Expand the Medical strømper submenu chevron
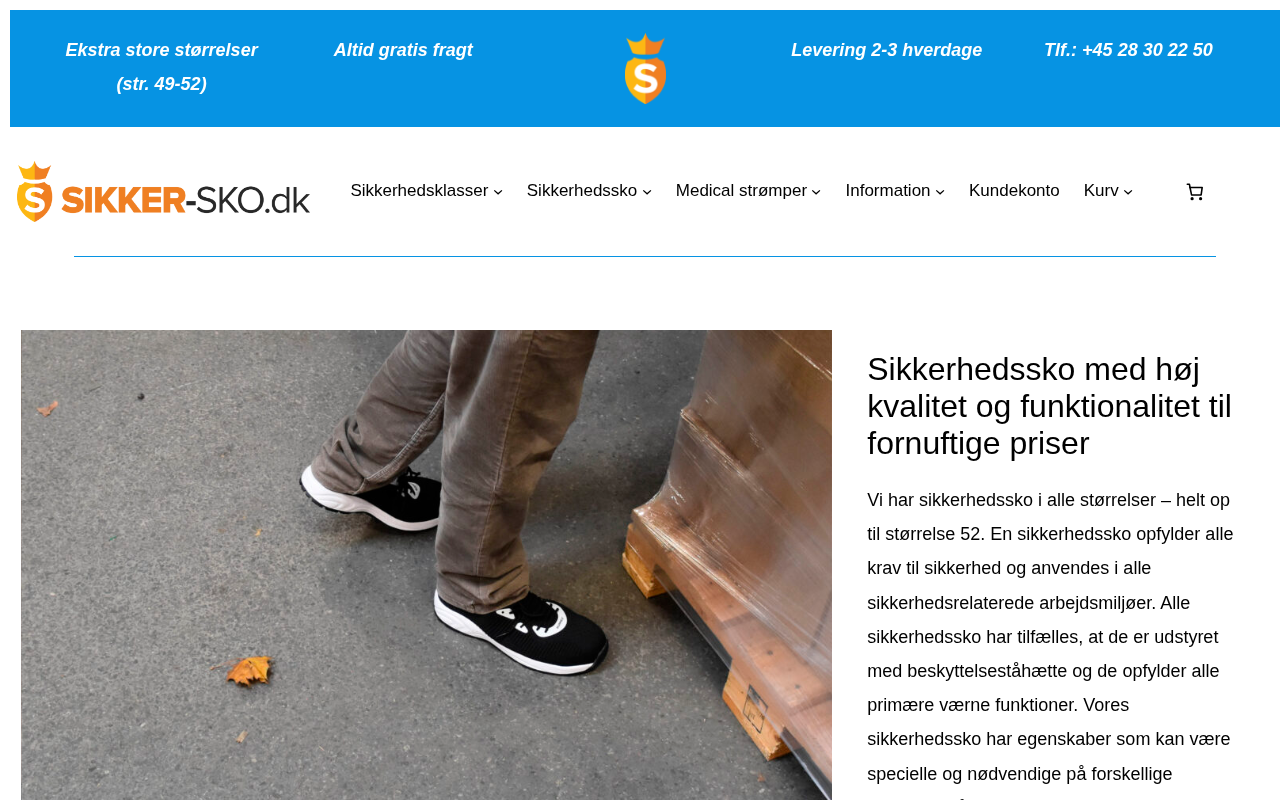The width and height of the screenshot is (1280, 800). coord(816,192)
